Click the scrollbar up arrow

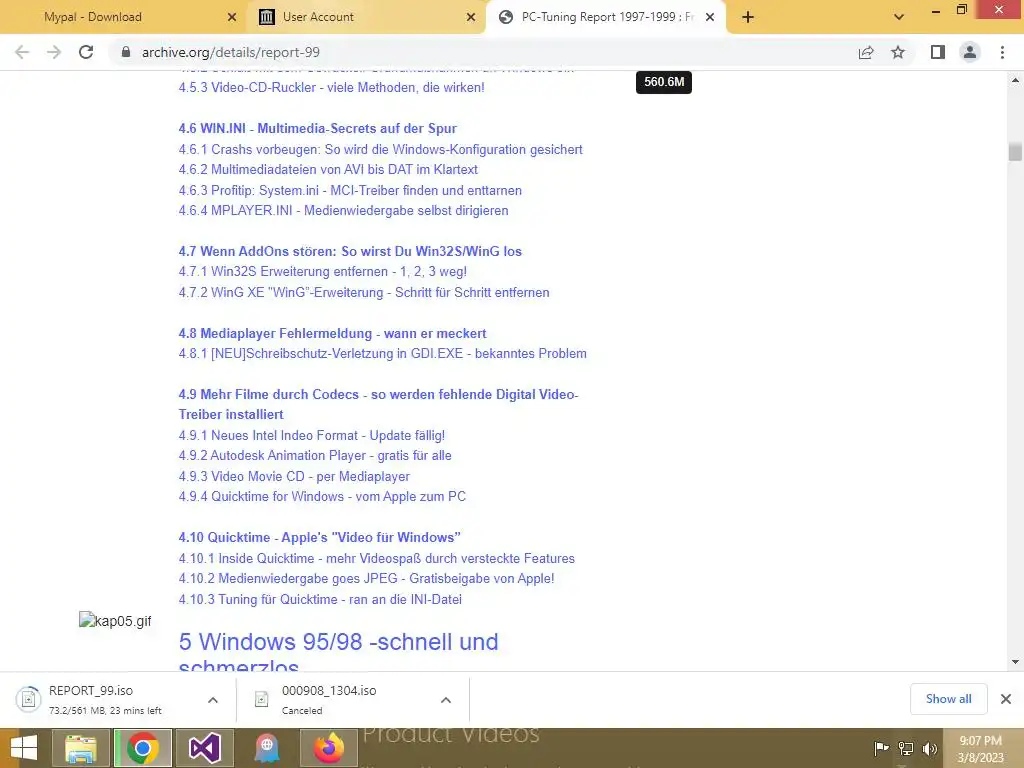coord(1015,80)
